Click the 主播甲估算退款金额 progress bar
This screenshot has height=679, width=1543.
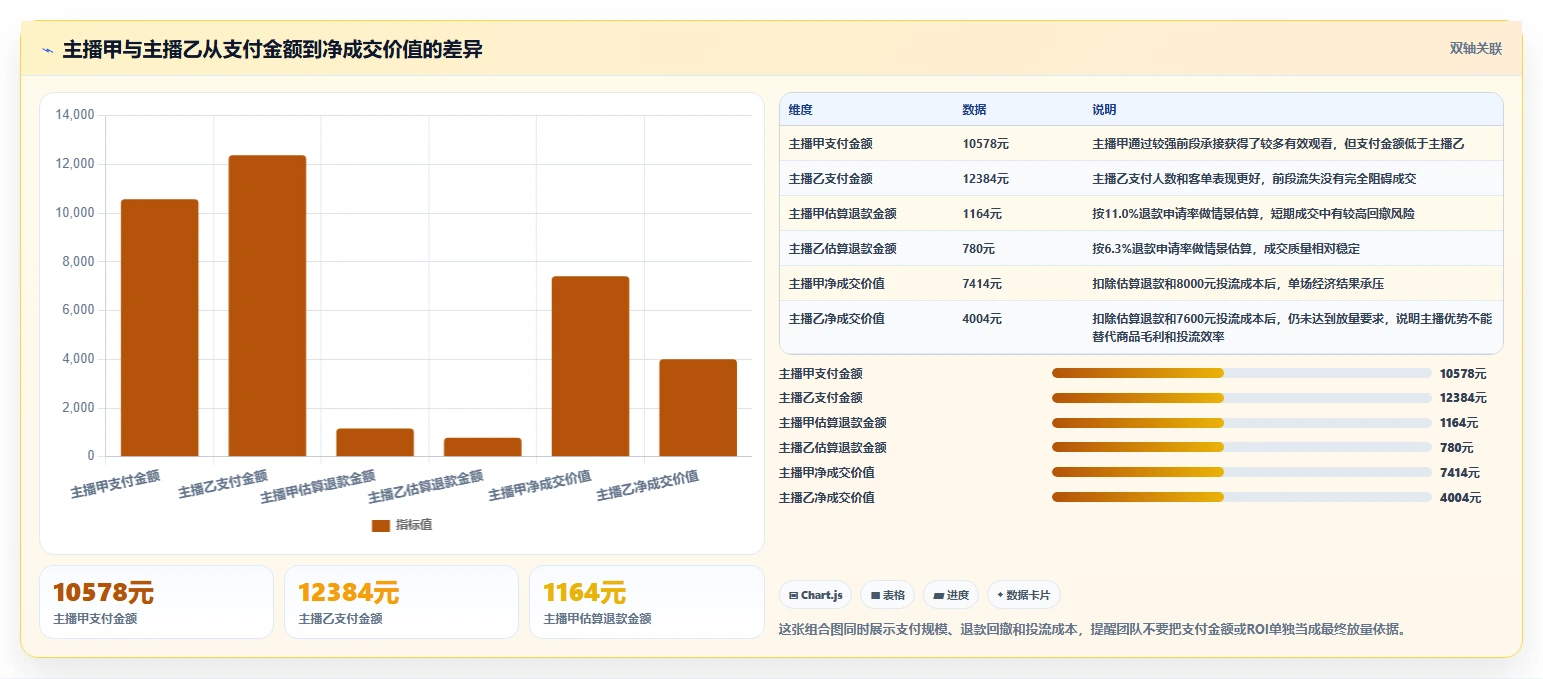(x=1242, y=423)
